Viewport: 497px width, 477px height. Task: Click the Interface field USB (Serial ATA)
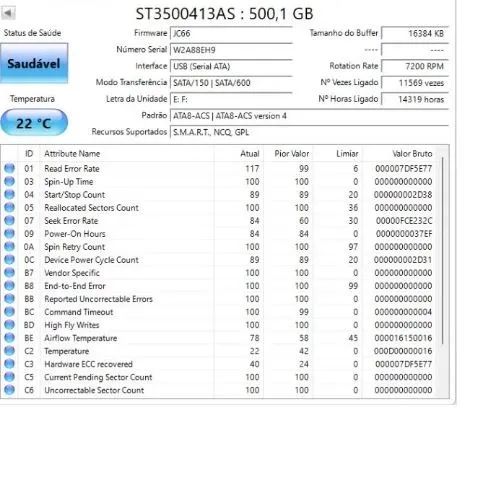(231, 66)
